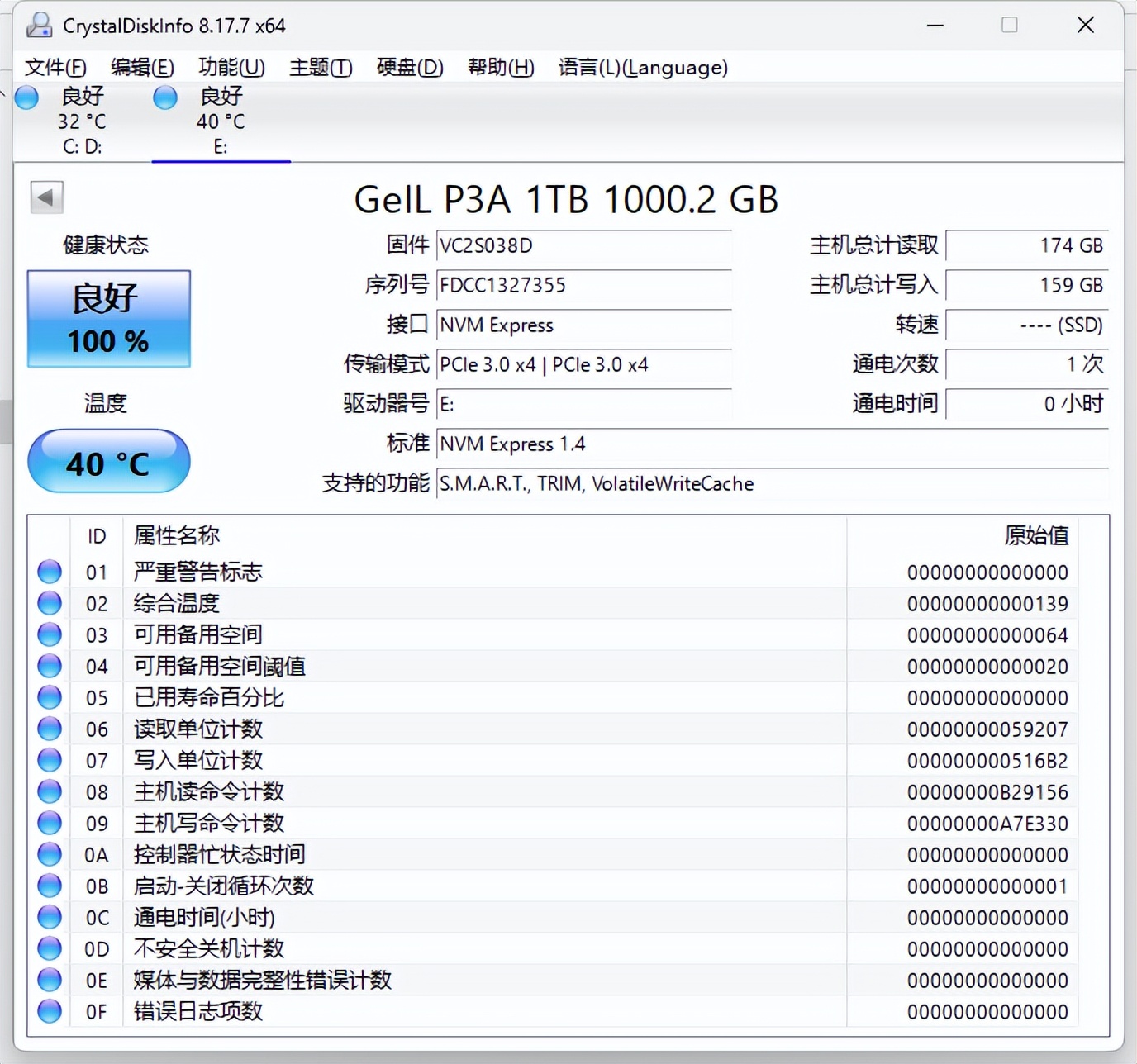
Task: Open the 功能(U) menu
Action: tap(231, 68)
